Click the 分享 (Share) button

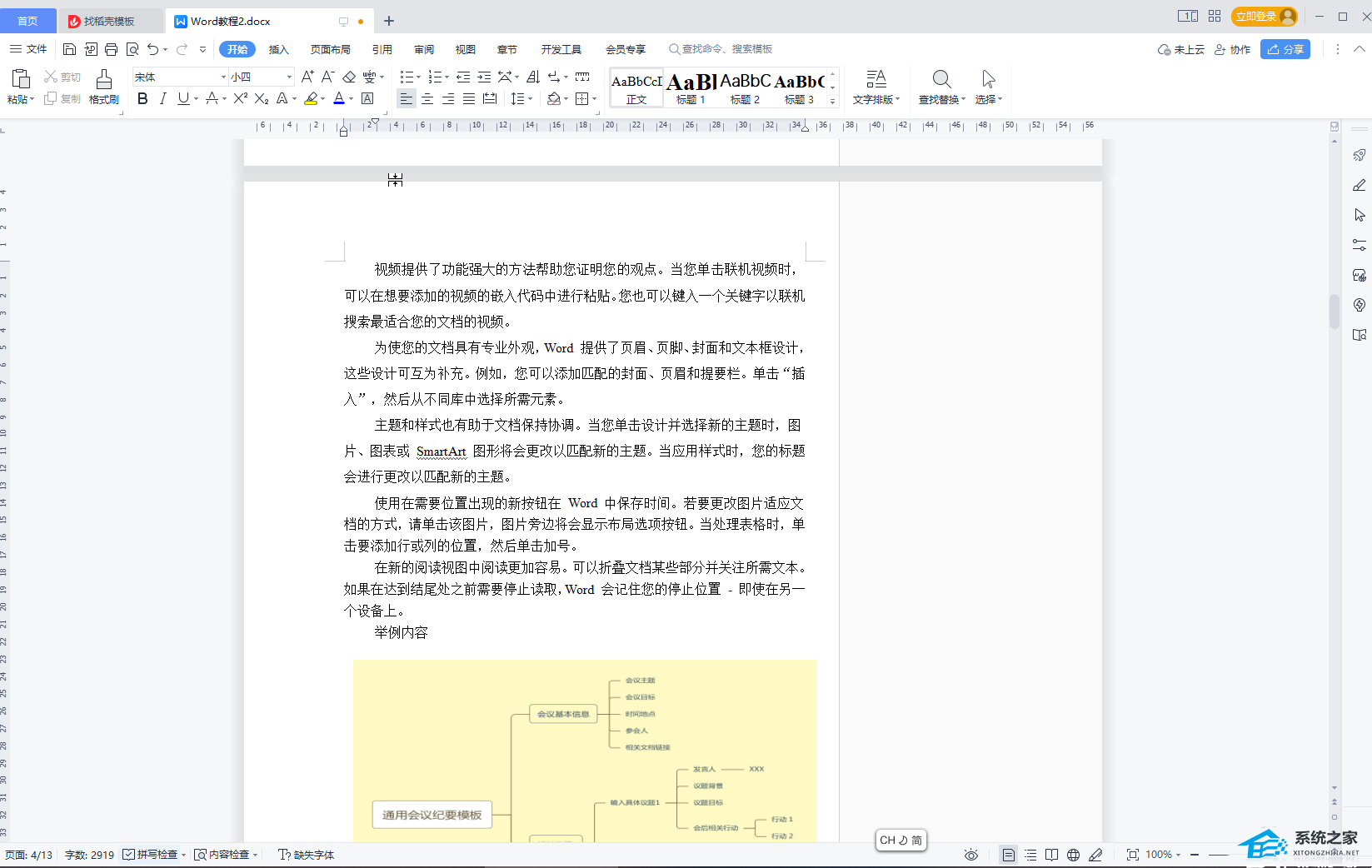click(1285, 49)
